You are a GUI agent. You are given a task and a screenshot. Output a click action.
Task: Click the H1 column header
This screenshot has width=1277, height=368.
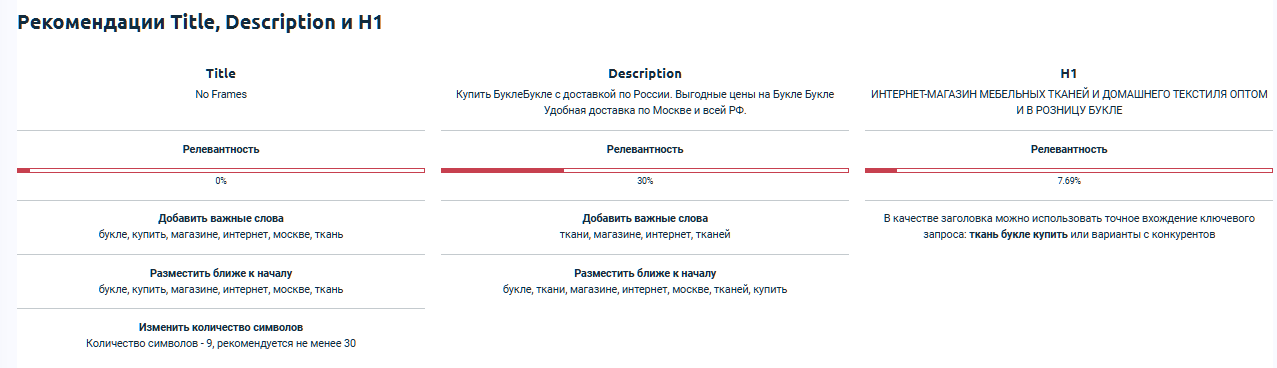pyautogui.click(x=1068, y=73)
